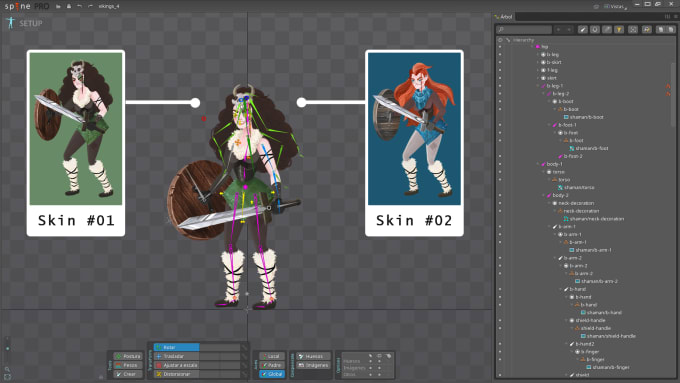Select the Pesos tool
Image resolution: width=680 pixels, height=383 pixels.
[128, 365]
